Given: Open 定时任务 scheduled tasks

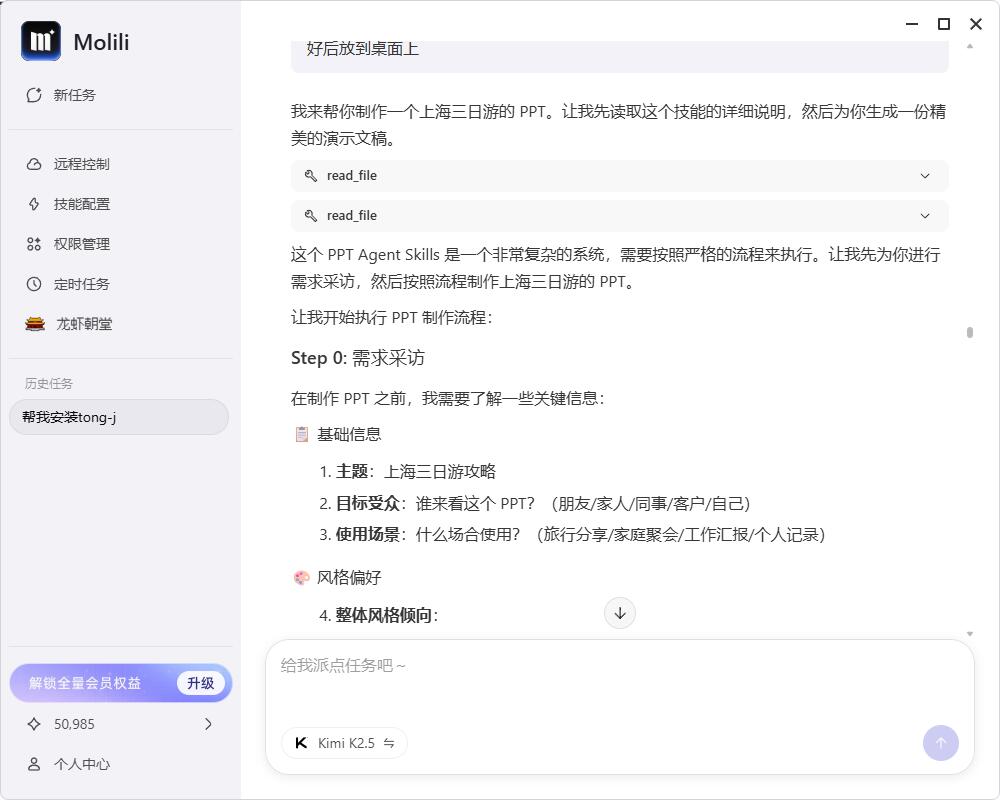Looking at the screenshot, I should coord(81,284).
